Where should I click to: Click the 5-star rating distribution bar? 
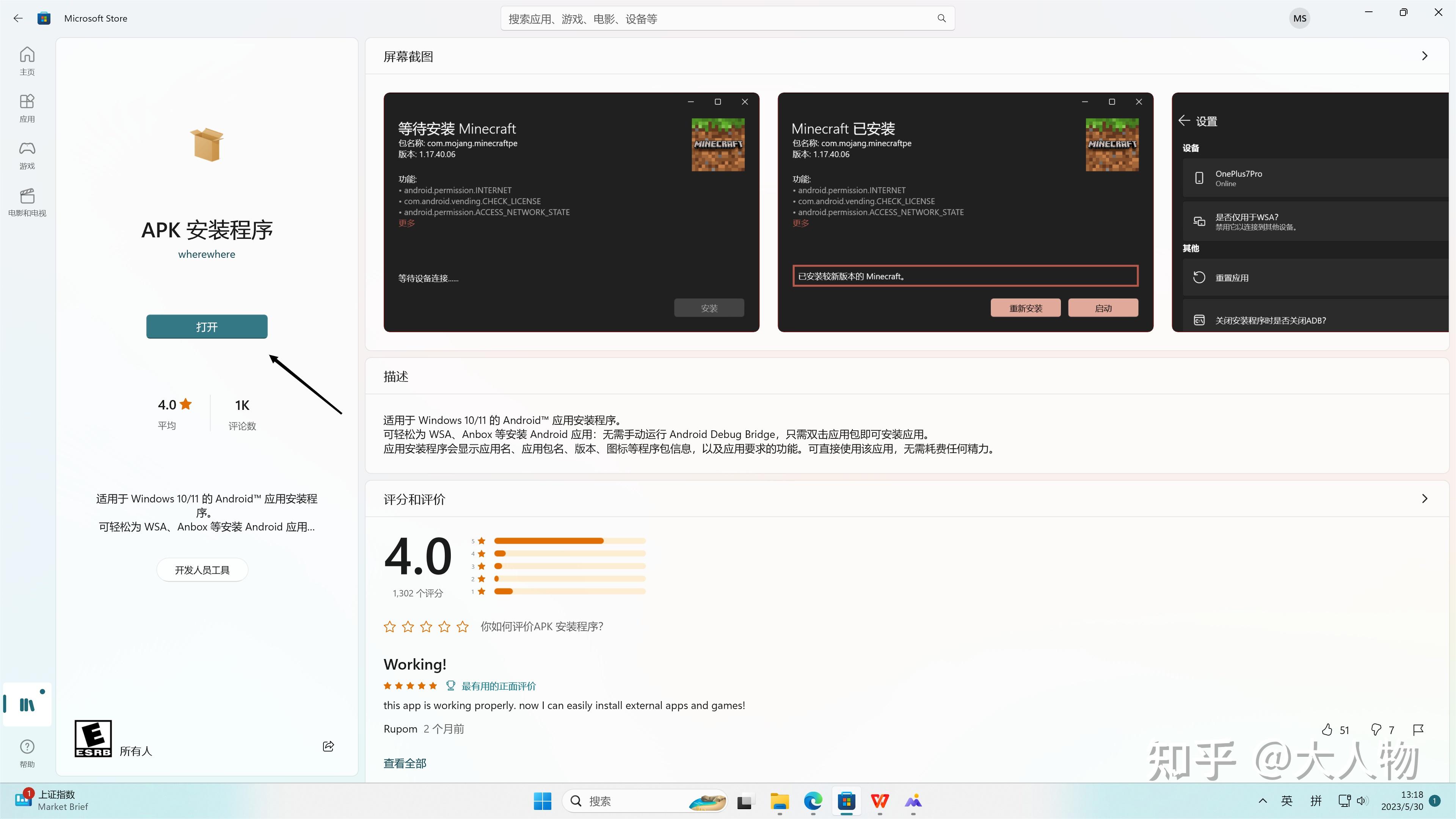(x=569, y=541)
